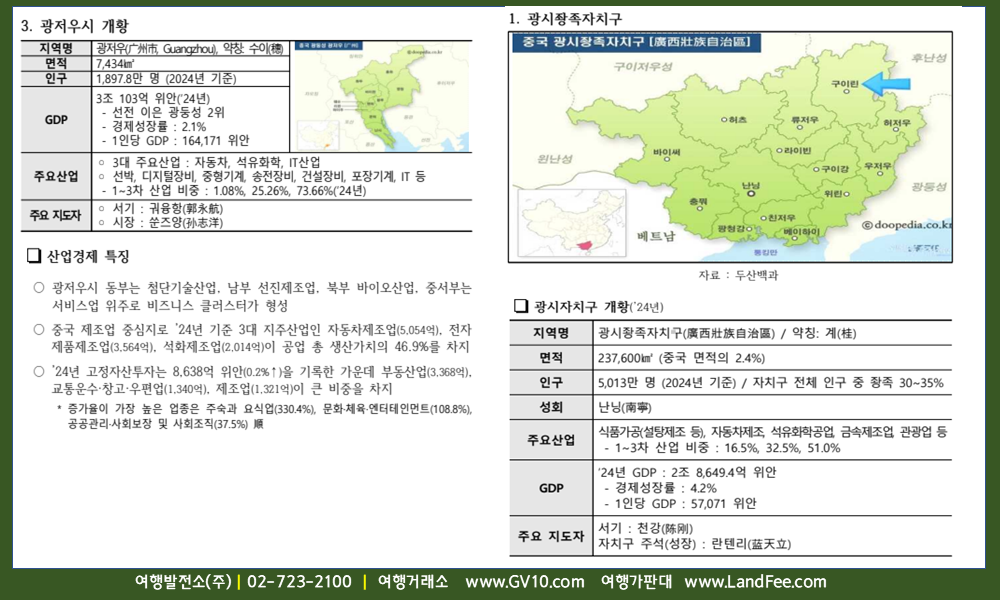This screenshot has width=1000, height=600.
Task: Click the square bullet before 광시자치구 개황
Action: pyautogui.click(x=521, y=306)
